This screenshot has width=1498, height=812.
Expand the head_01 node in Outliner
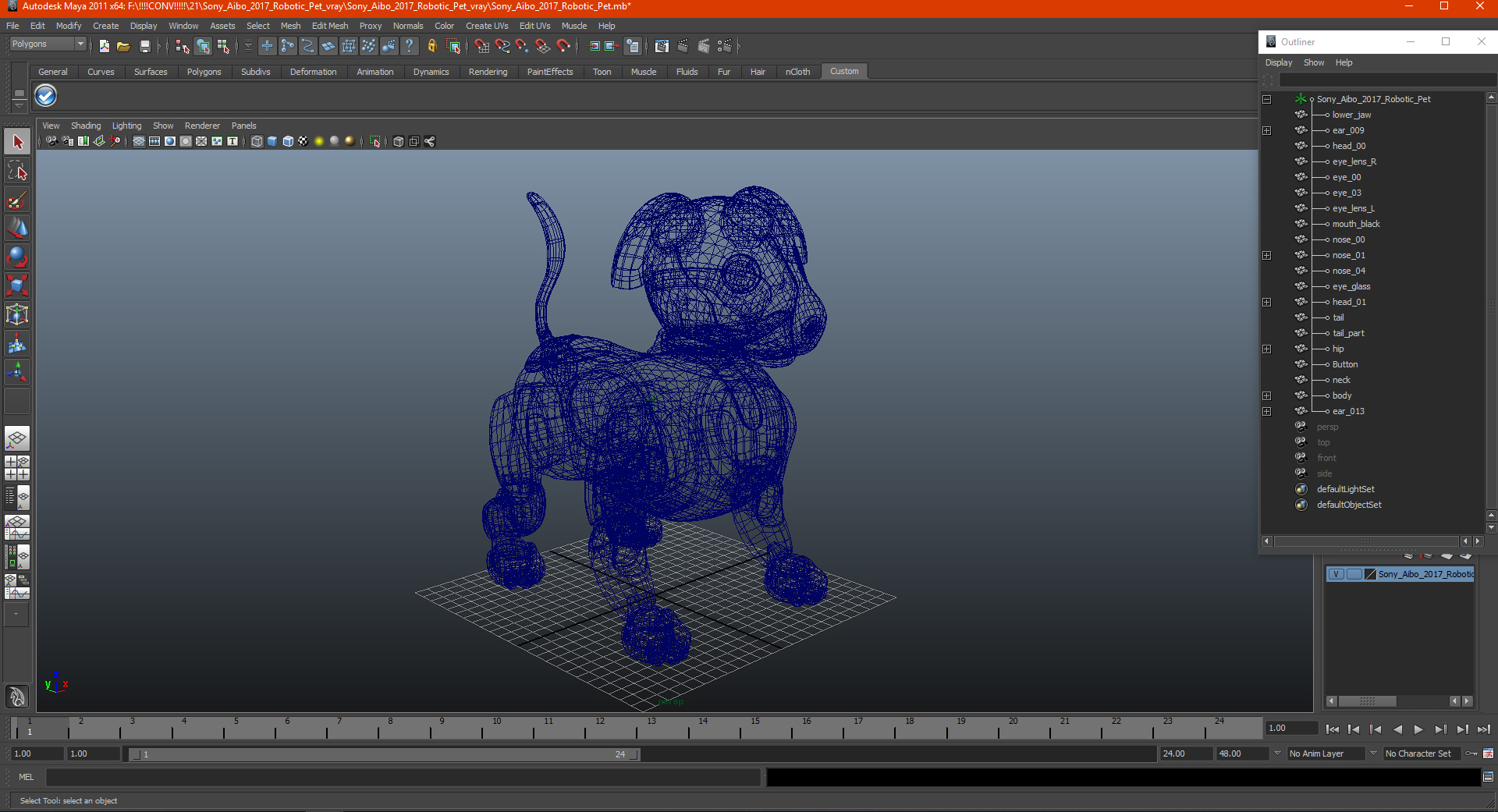tap(1267, 302)
